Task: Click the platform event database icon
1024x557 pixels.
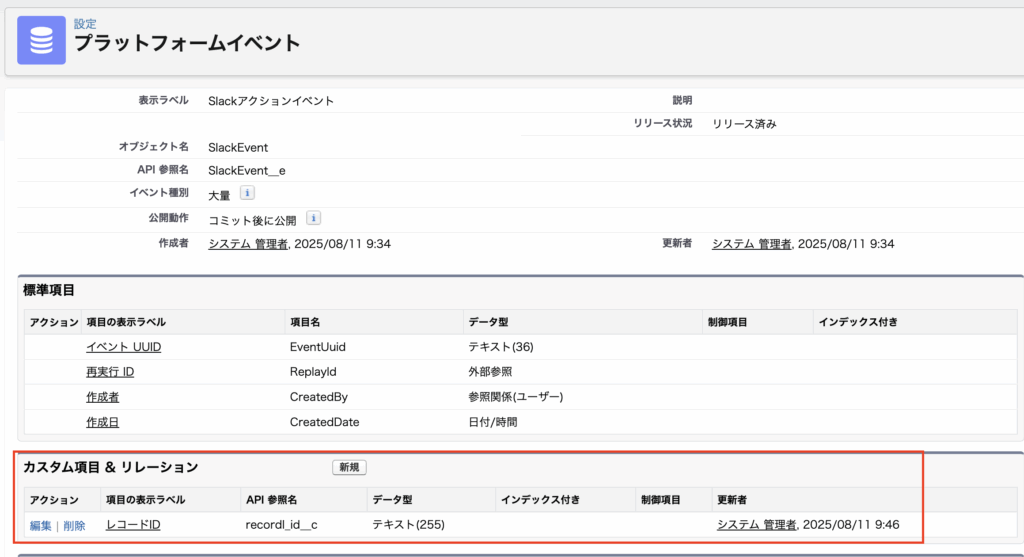Action: pos(41,40)
